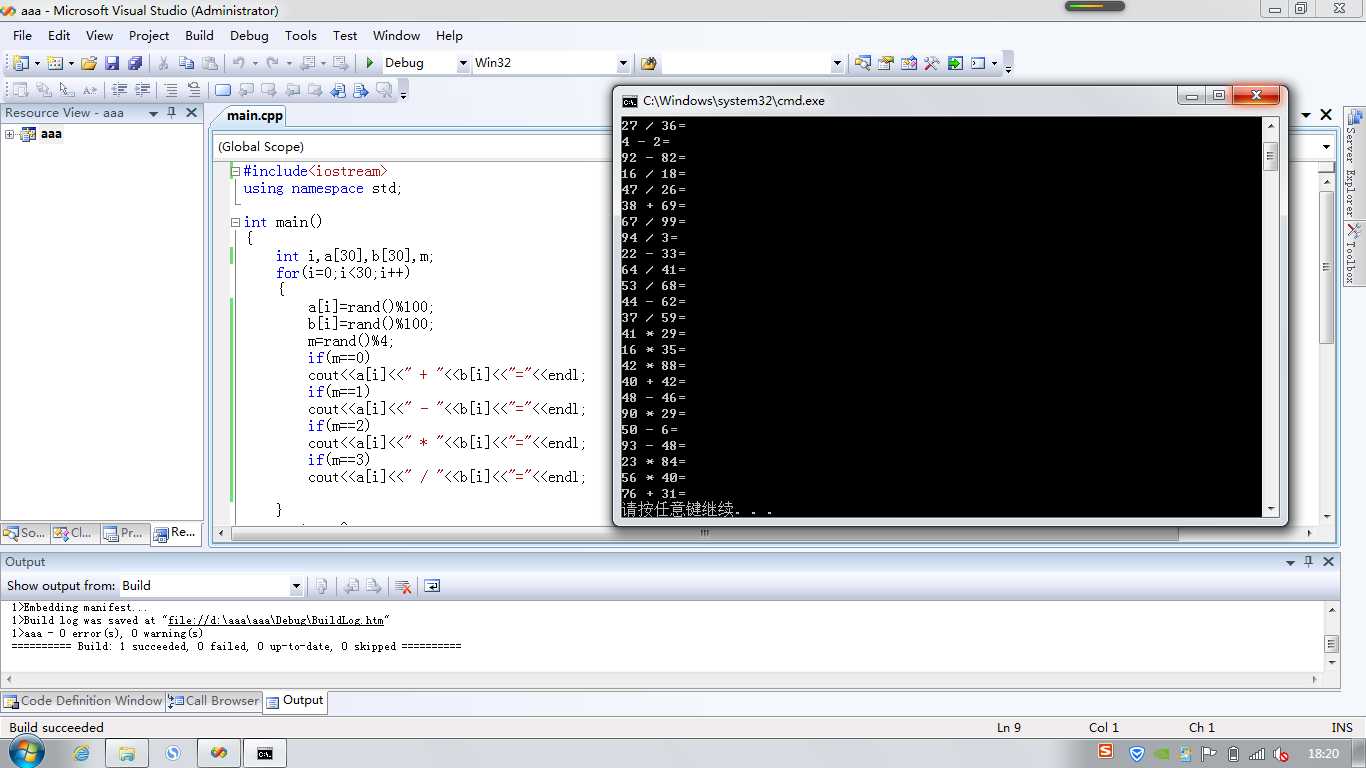1366x768 pixels.
Task: Collapse the int main() code block
Action: (x=236, y=223)
